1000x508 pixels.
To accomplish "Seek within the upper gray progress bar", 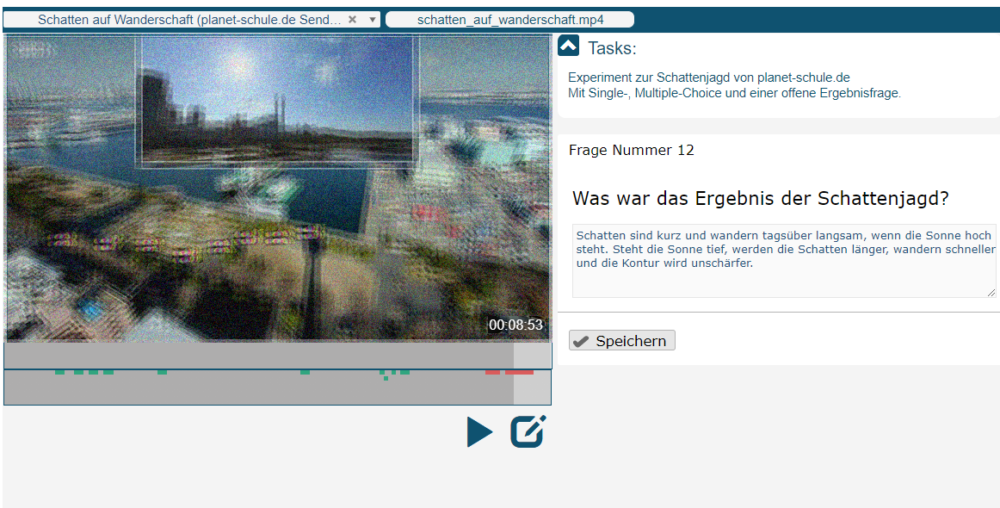I will (260, 356).
